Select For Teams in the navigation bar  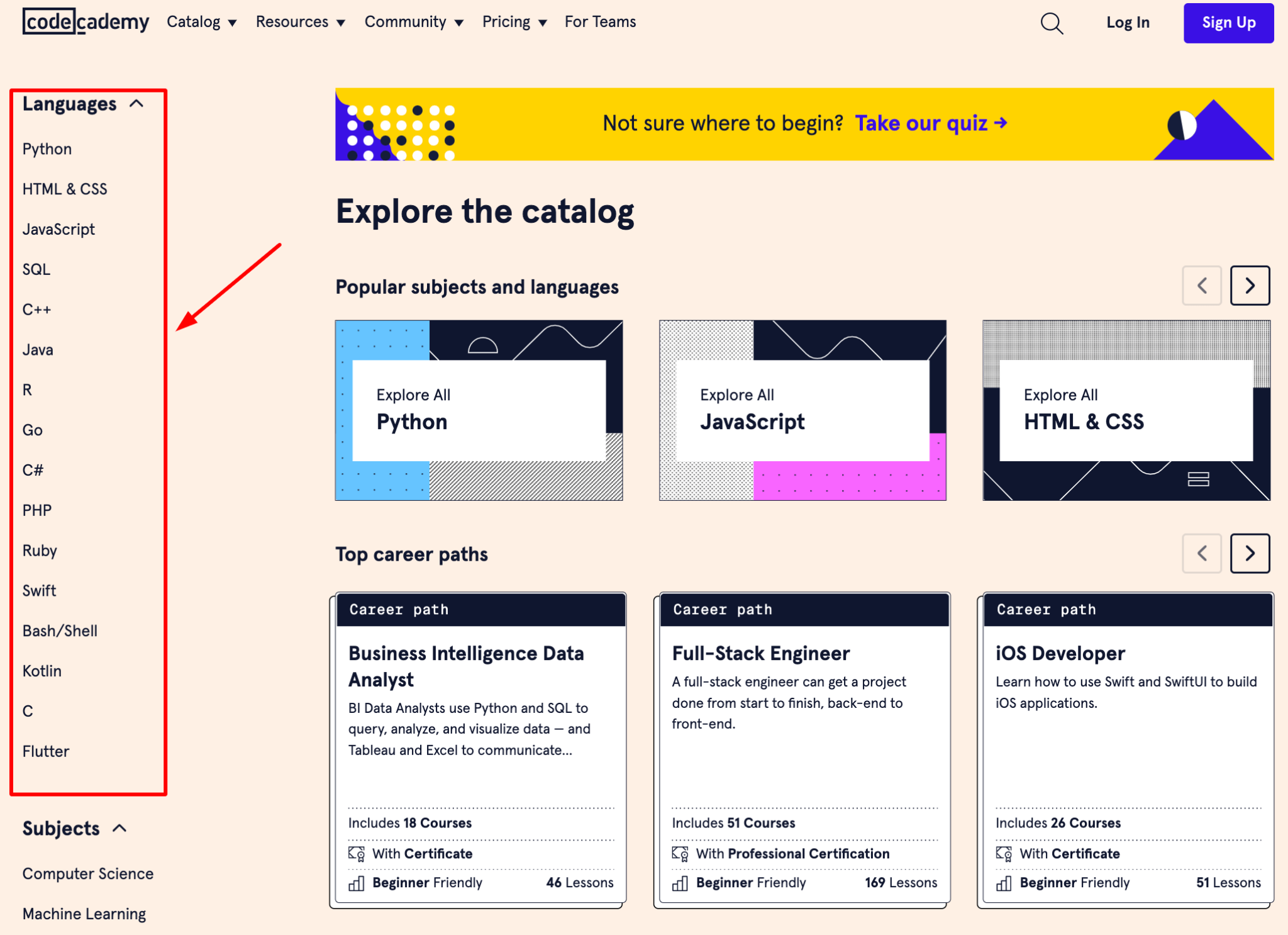(x=599, y=22)
